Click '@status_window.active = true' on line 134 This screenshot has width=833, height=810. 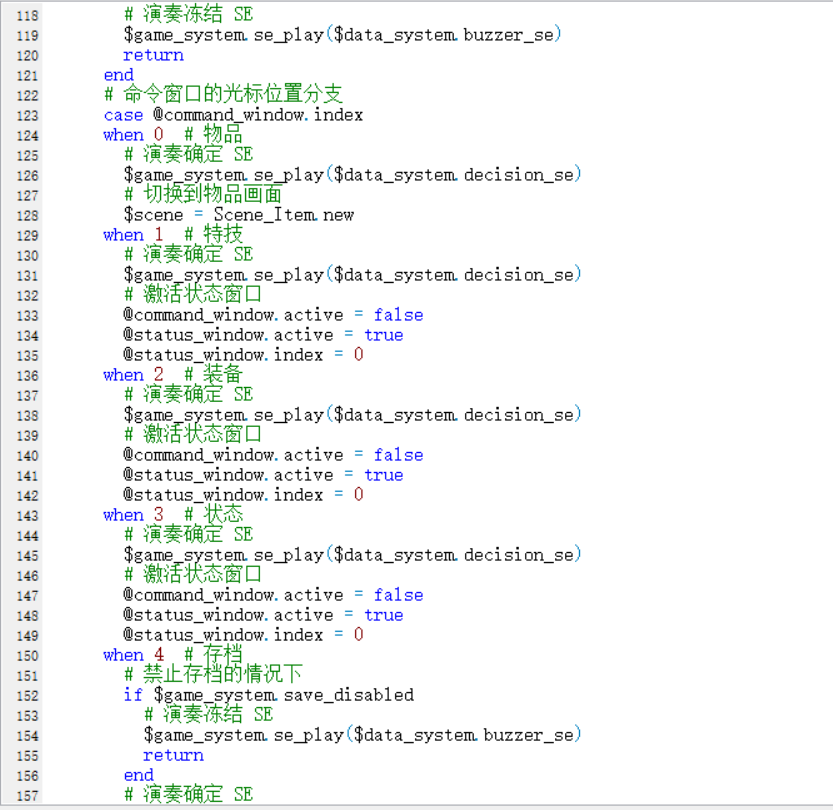(264, 335)
